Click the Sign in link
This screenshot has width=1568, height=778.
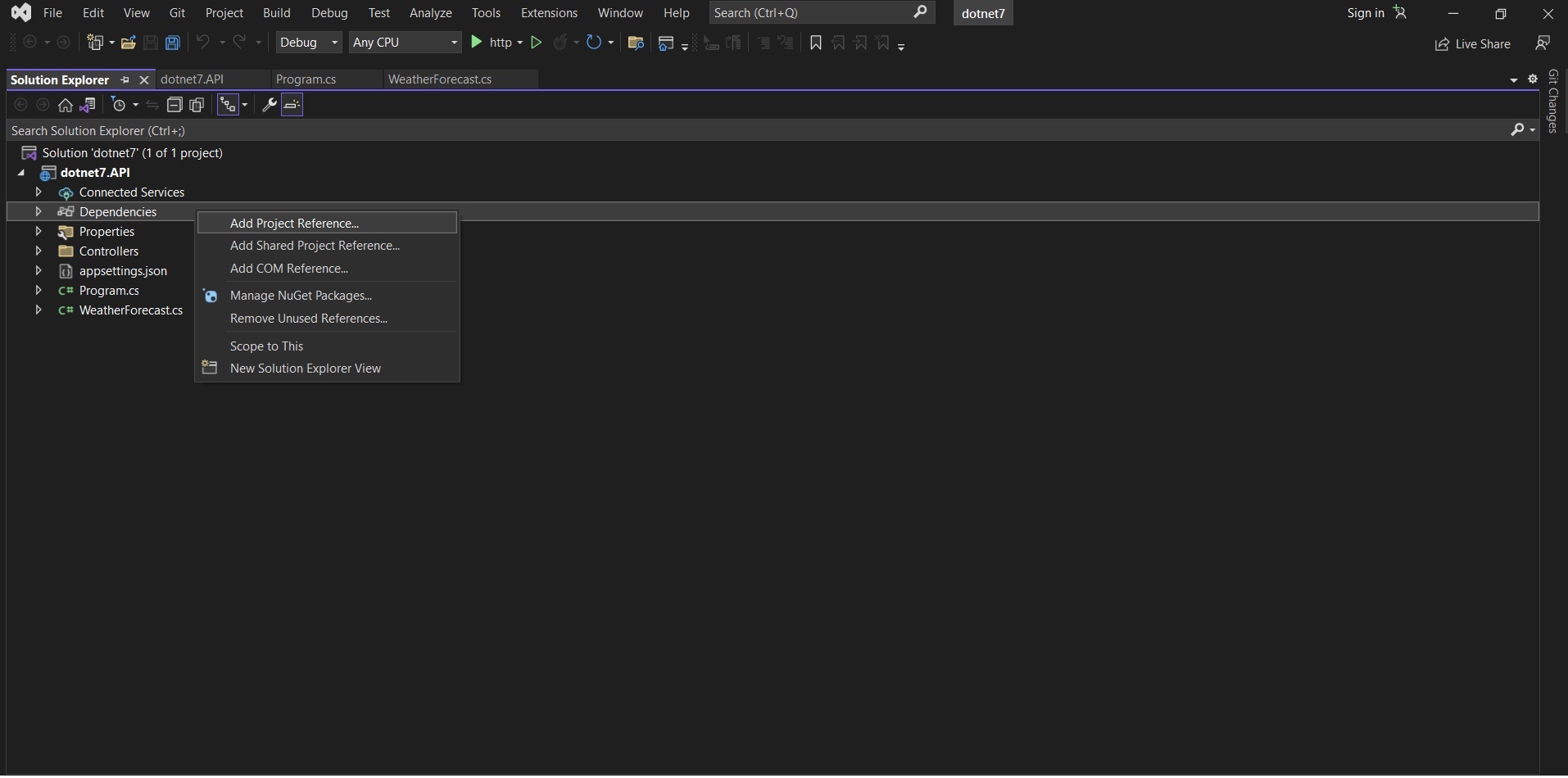1366,12
